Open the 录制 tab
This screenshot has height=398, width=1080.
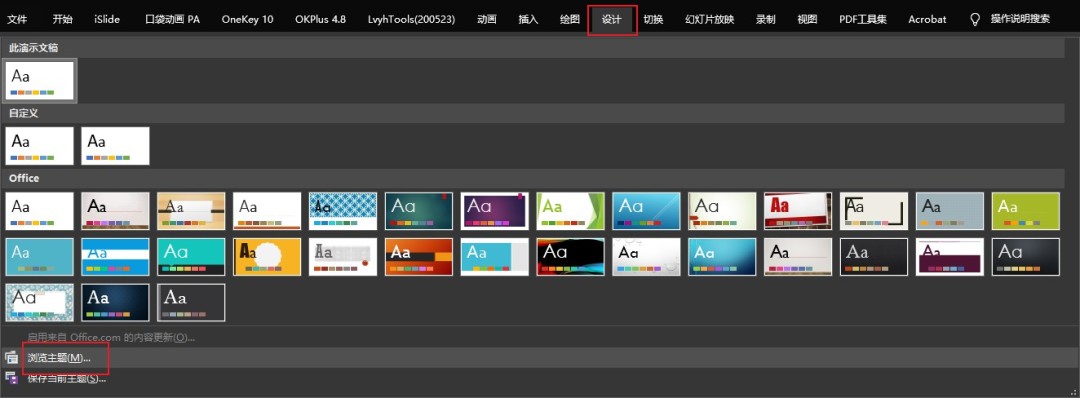766,19
